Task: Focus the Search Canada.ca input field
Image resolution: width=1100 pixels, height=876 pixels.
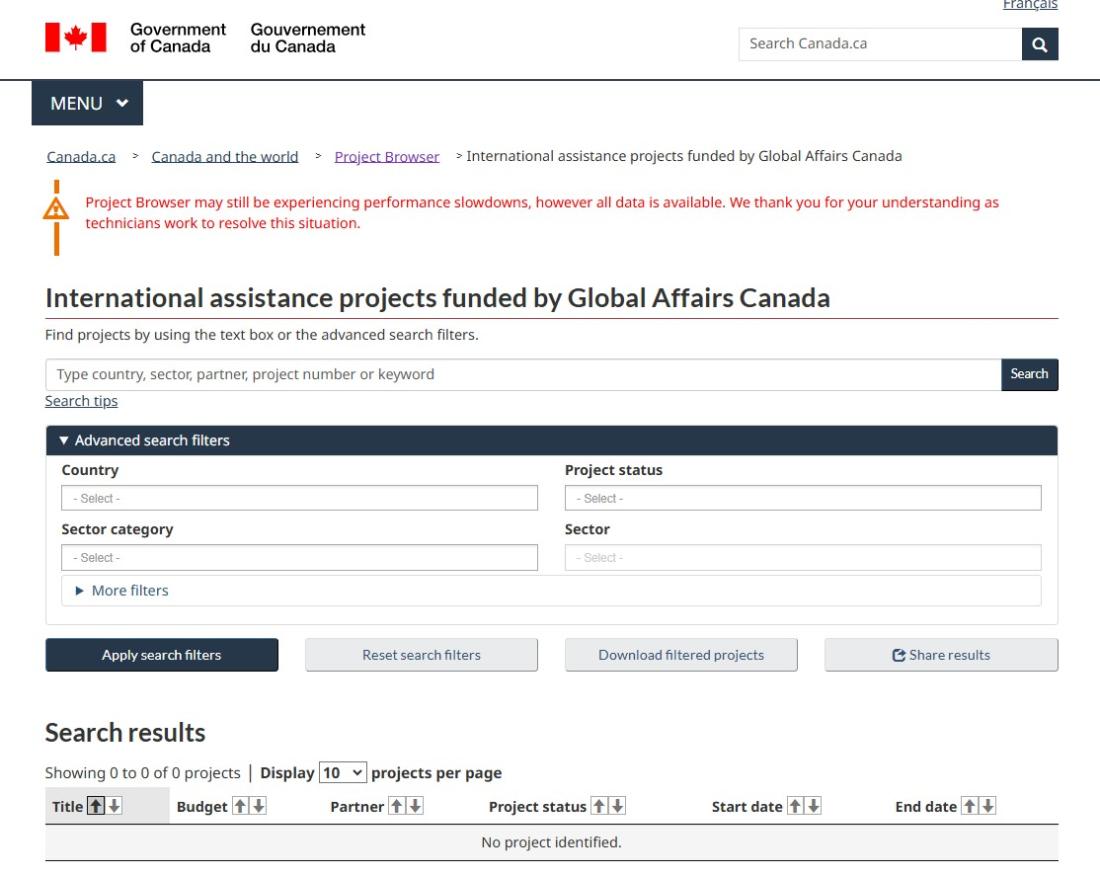Action: [880, 44]
